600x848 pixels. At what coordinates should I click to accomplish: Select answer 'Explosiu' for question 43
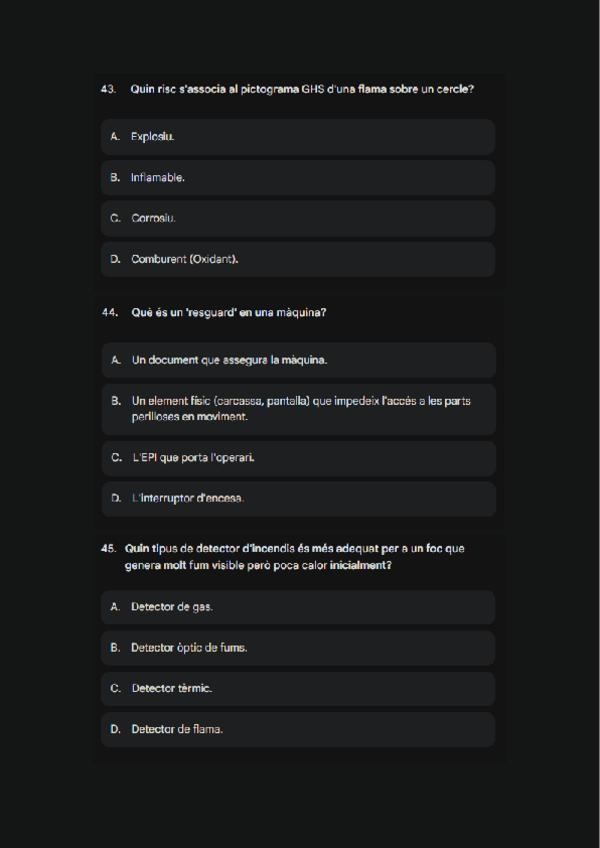click(x=297, y=137)
